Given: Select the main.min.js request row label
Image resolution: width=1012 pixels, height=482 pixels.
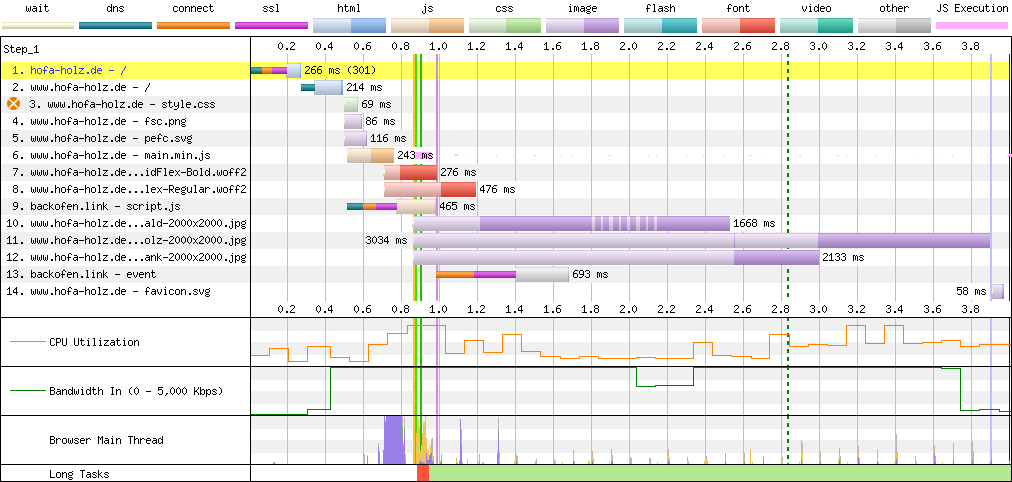Looking at the screenshot, I should [x=111, y=156].
